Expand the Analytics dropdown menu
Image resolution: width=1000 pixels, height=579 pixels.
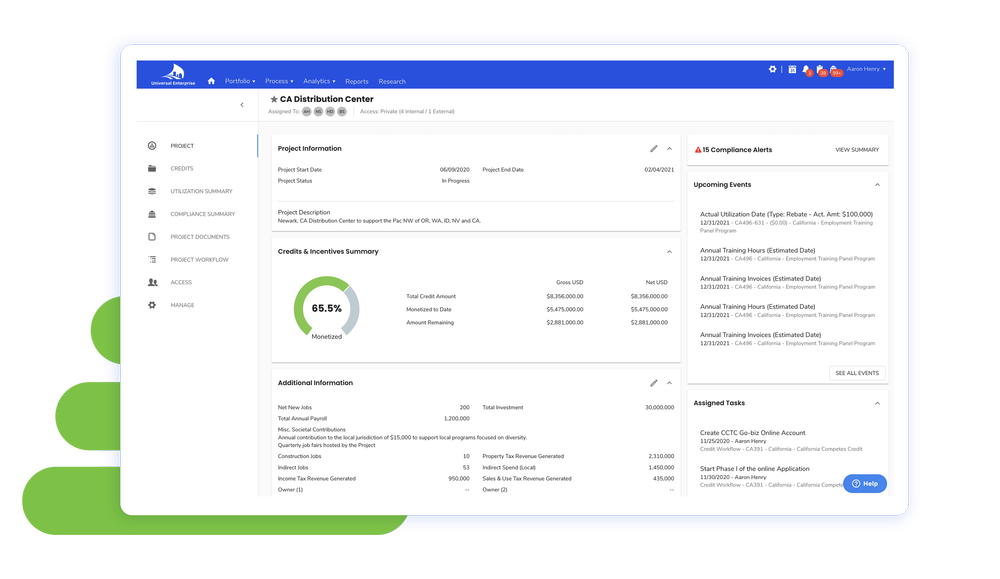(319, 81)
